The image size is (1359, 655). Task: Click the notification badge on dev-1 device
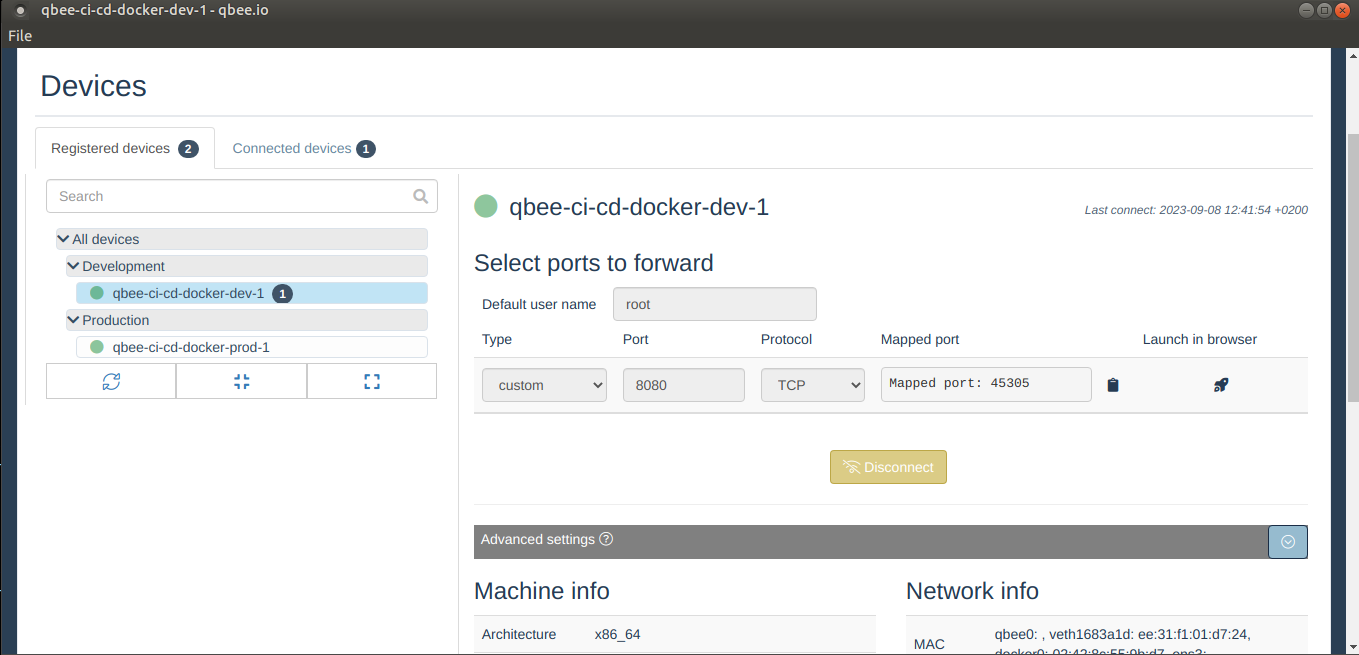coord(281,293)
